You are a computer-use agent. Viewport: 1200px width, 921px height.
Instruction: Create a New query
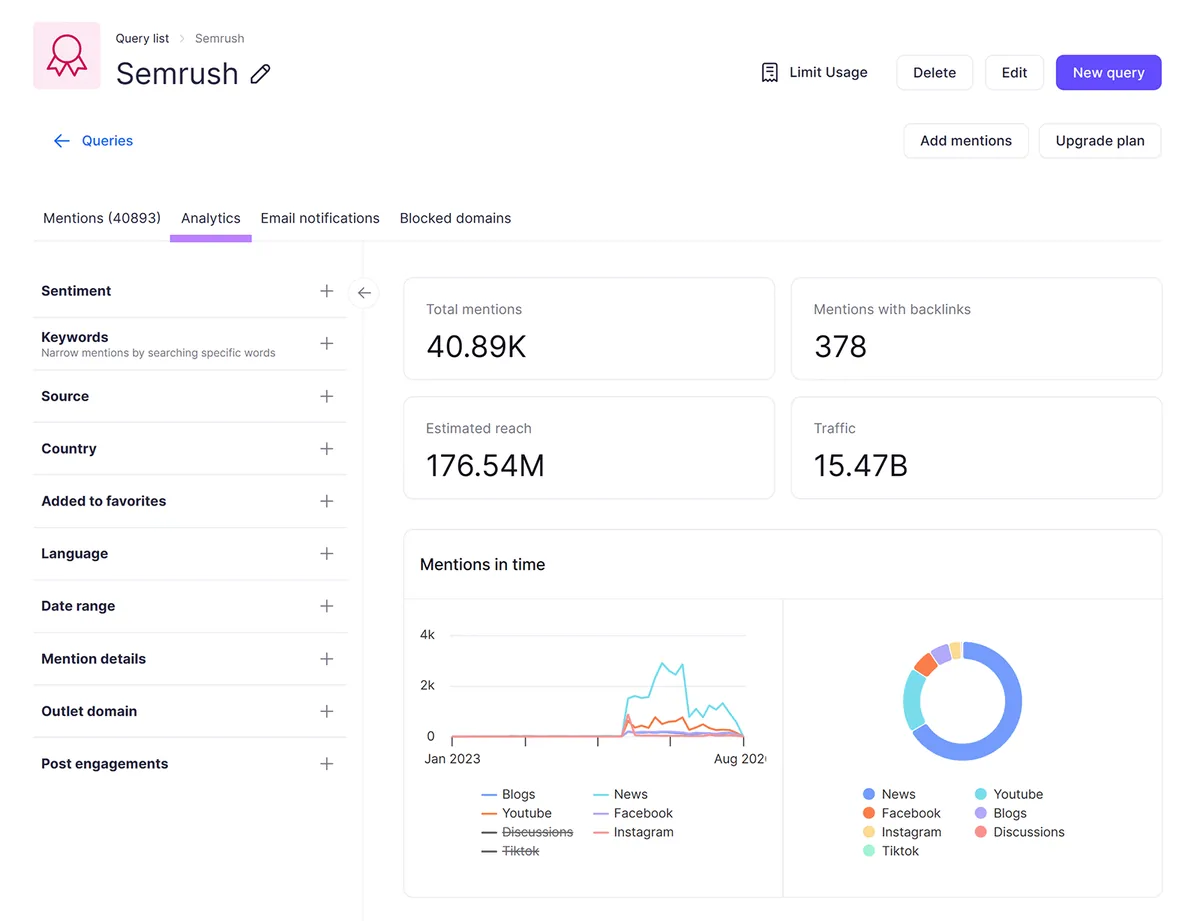[1109, 73]
